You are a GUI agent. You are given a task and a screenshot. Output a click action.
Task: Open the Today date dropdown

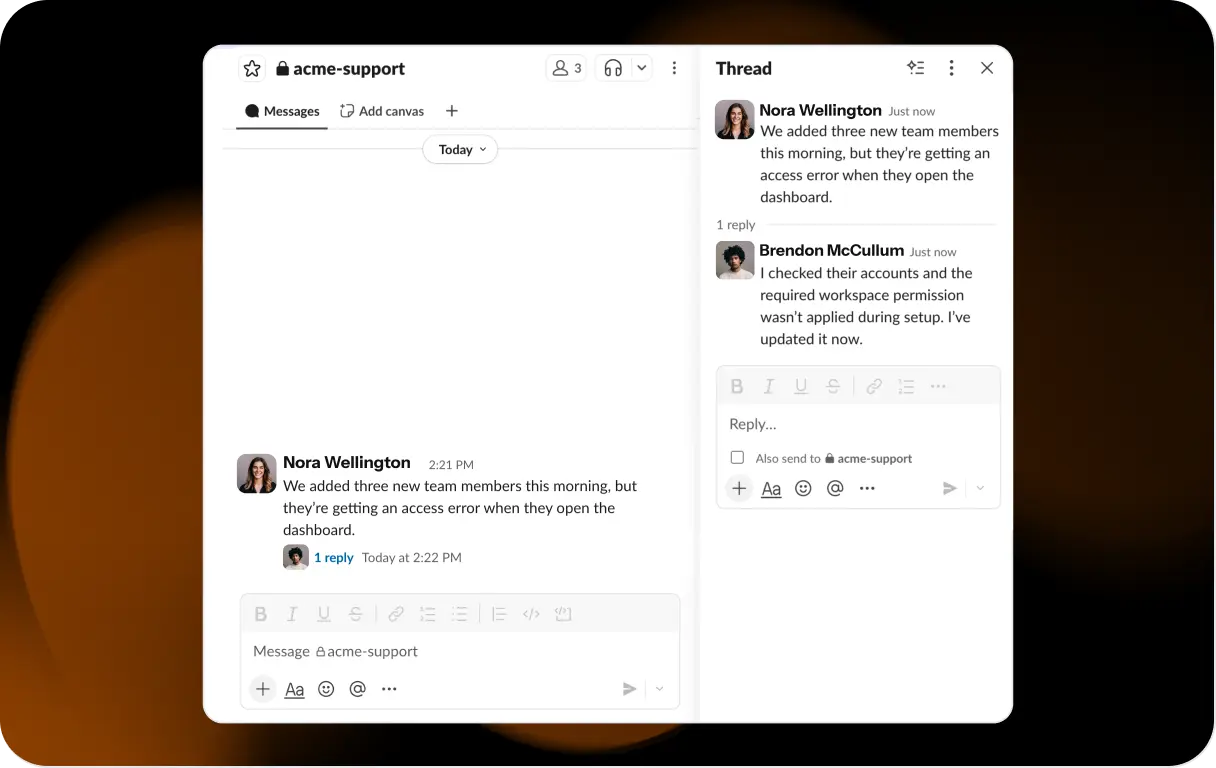tap(460, 149)
